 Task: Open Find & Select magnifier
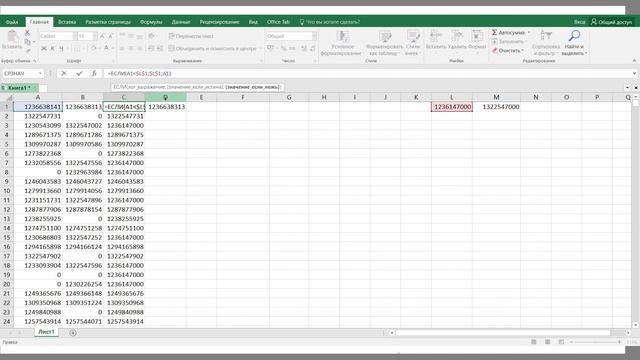click(574, 43)
